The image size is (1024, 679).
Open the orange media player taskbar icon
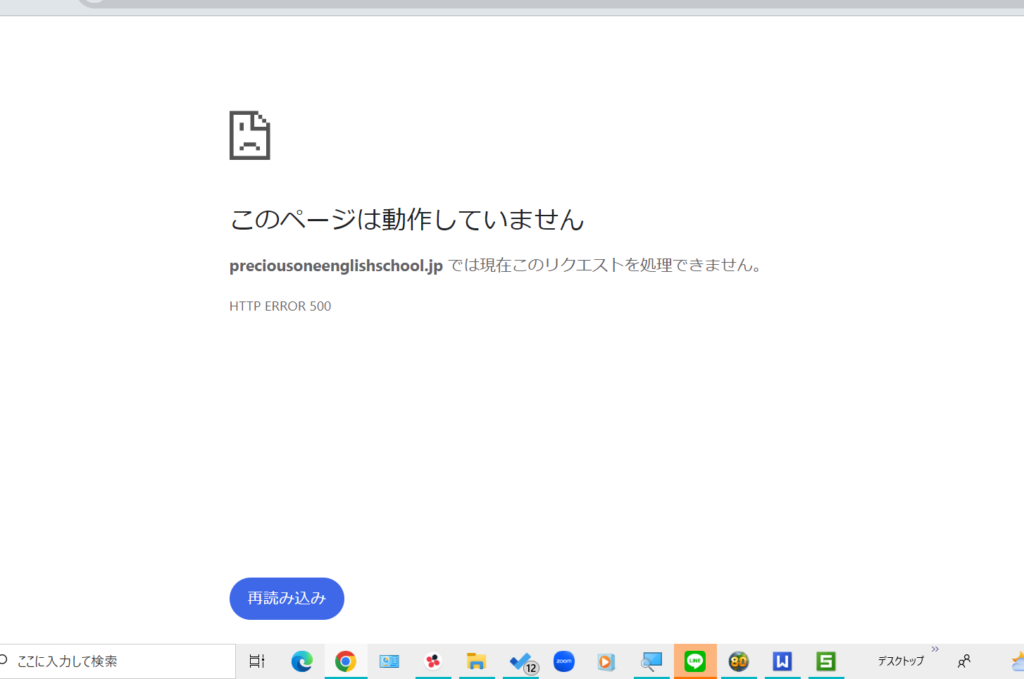[x=606, y=661]
